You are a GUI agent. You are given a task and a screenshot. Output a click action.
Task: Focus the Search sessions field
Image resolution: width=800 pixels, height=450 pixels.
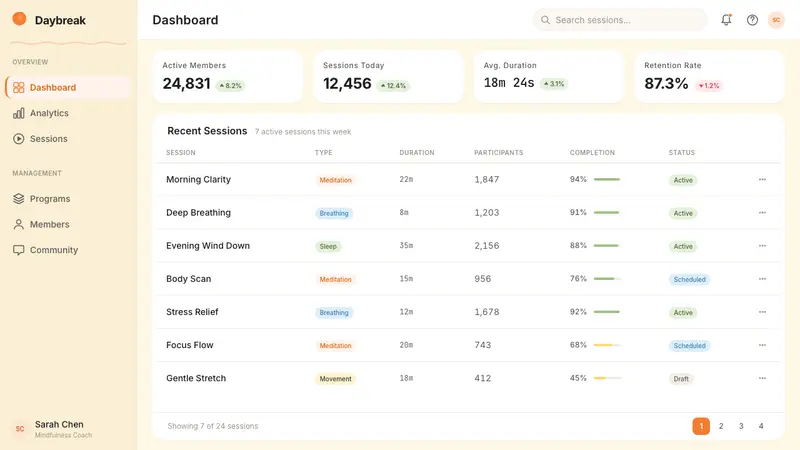click(620, 20)
